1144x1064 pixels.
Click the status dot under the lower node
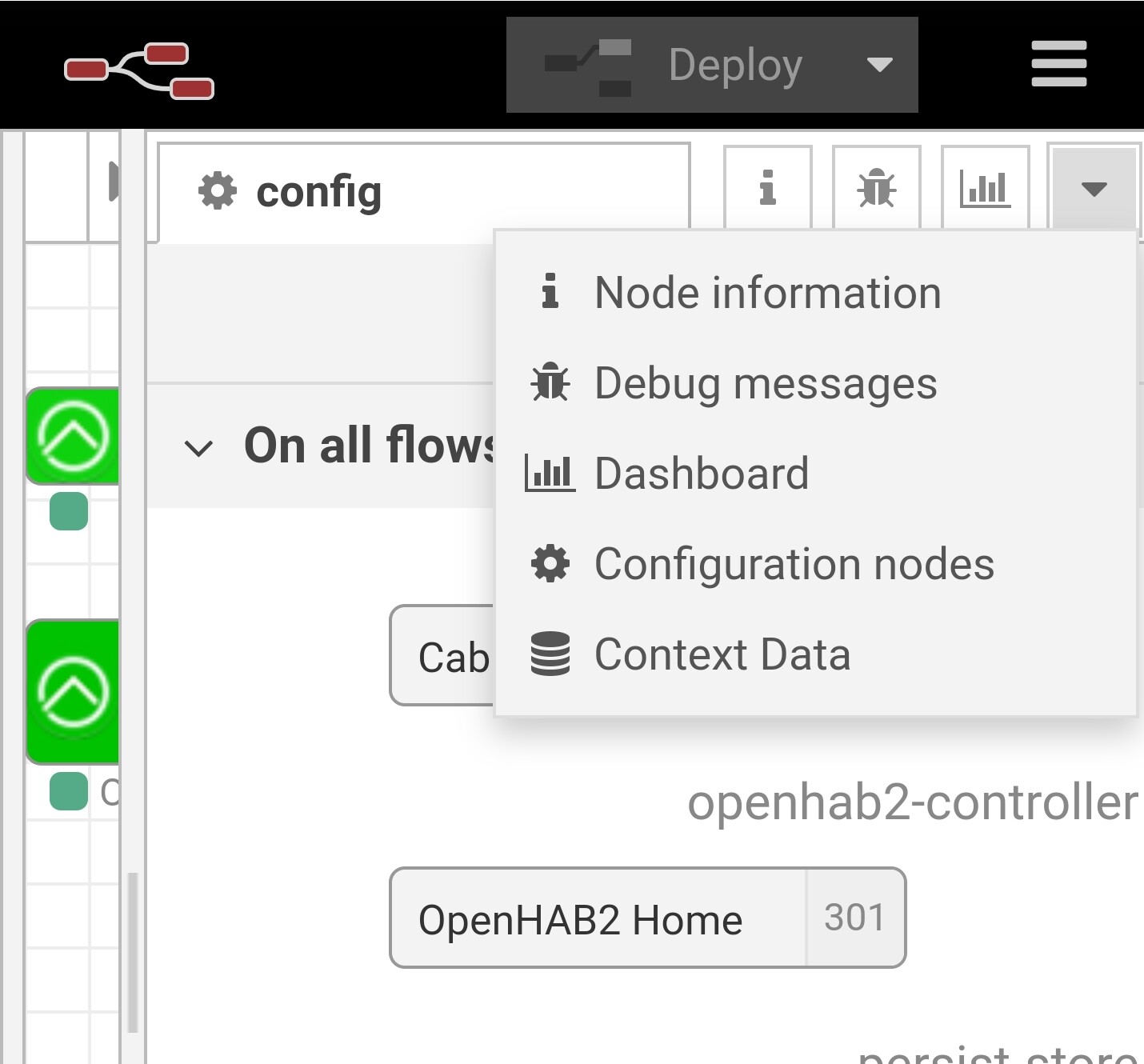coord(69,791)
